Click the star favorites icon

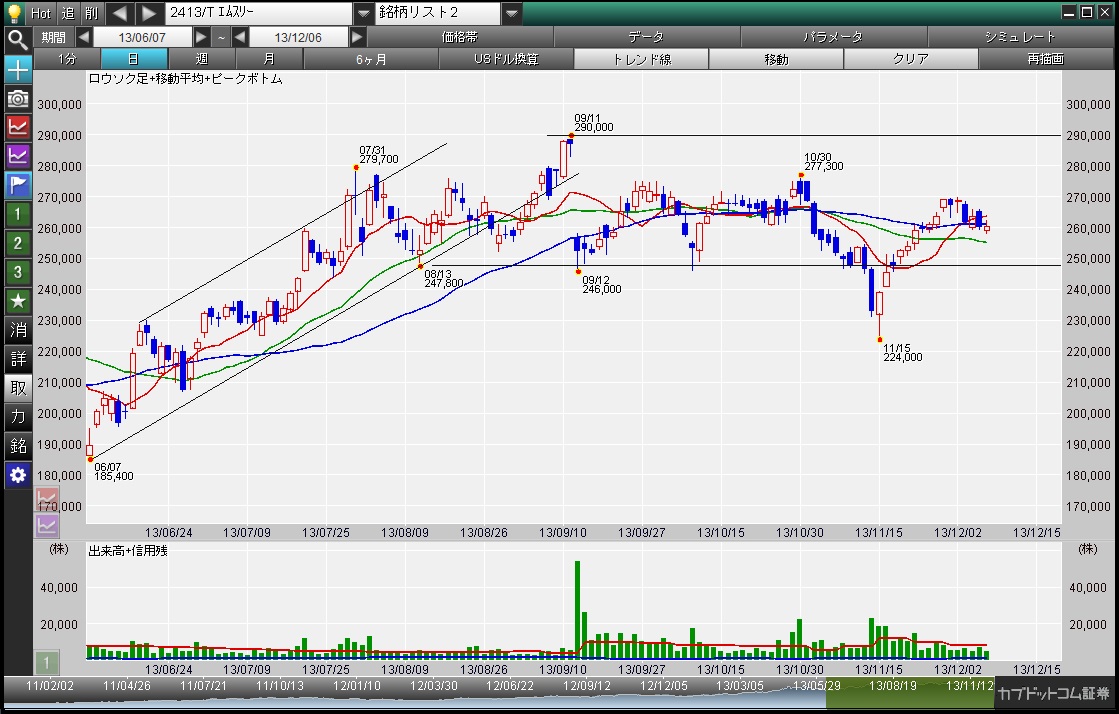click(18, 301)
